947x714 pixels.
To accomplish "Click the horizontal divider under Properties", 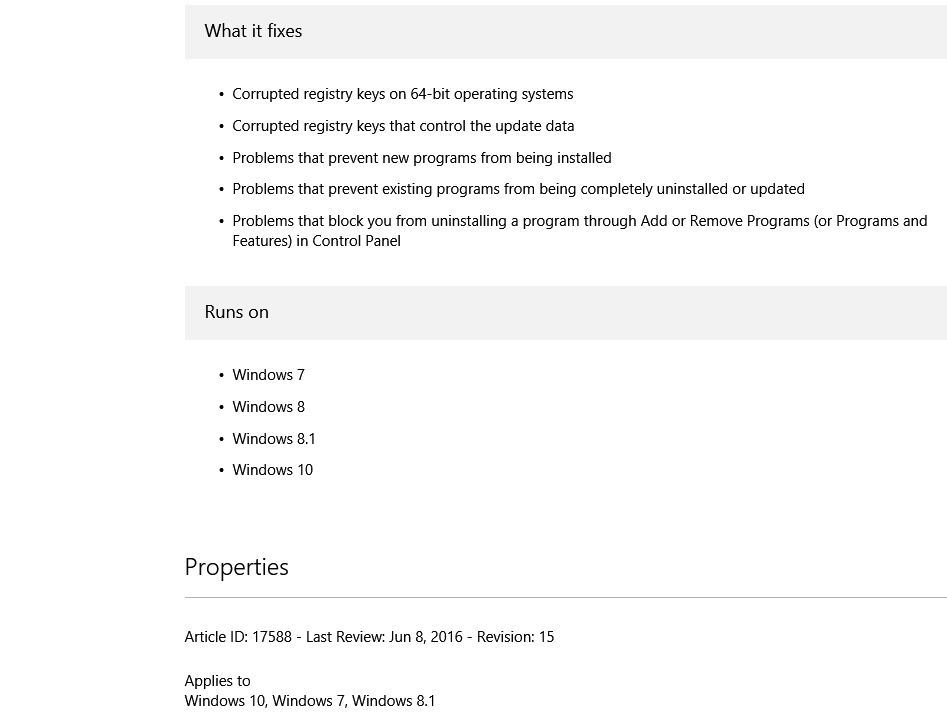I will pyautogui.click(x=565, y=597).
